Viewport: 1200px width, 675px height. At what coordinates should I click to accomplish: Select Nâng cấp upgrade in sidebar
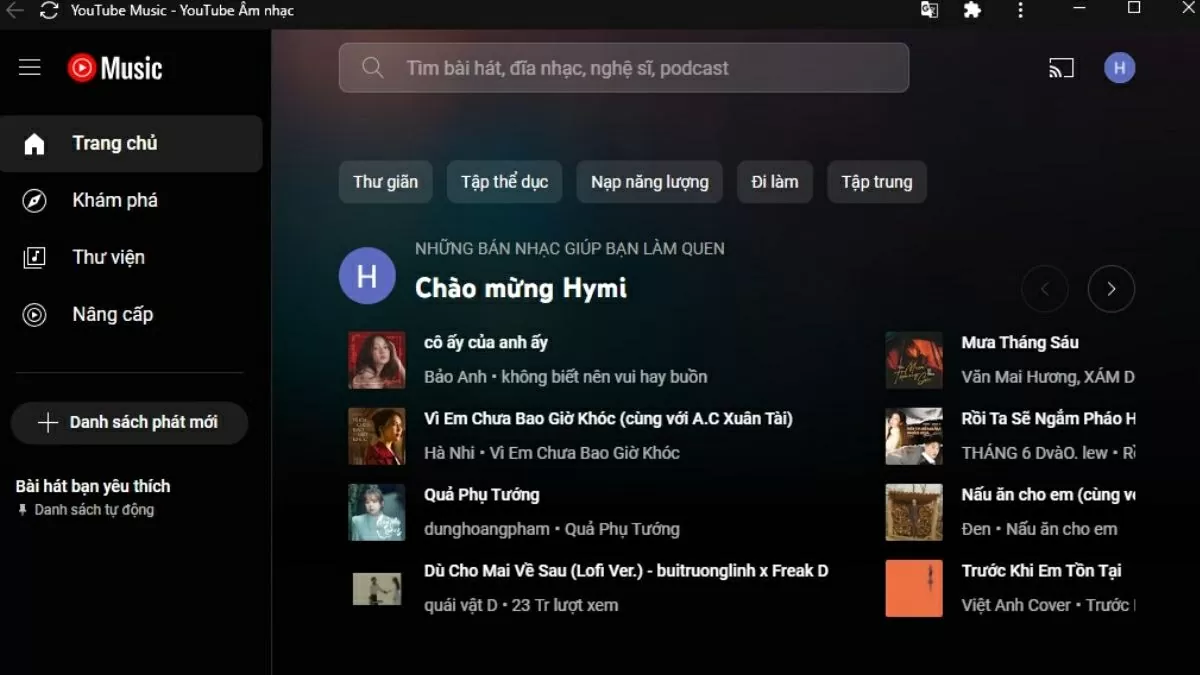click(x=112, y=314)
